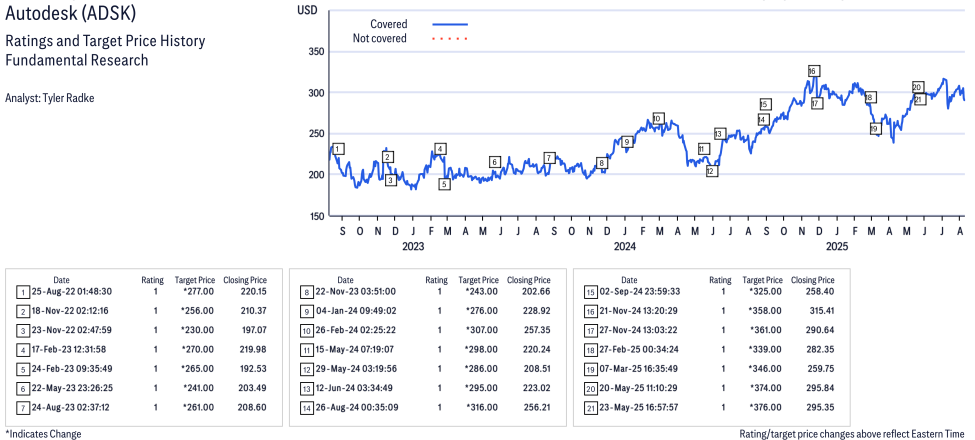The image size is (975, 440).
Task: Click row number box 8 in second table
Action: click(x=306, y=292)
